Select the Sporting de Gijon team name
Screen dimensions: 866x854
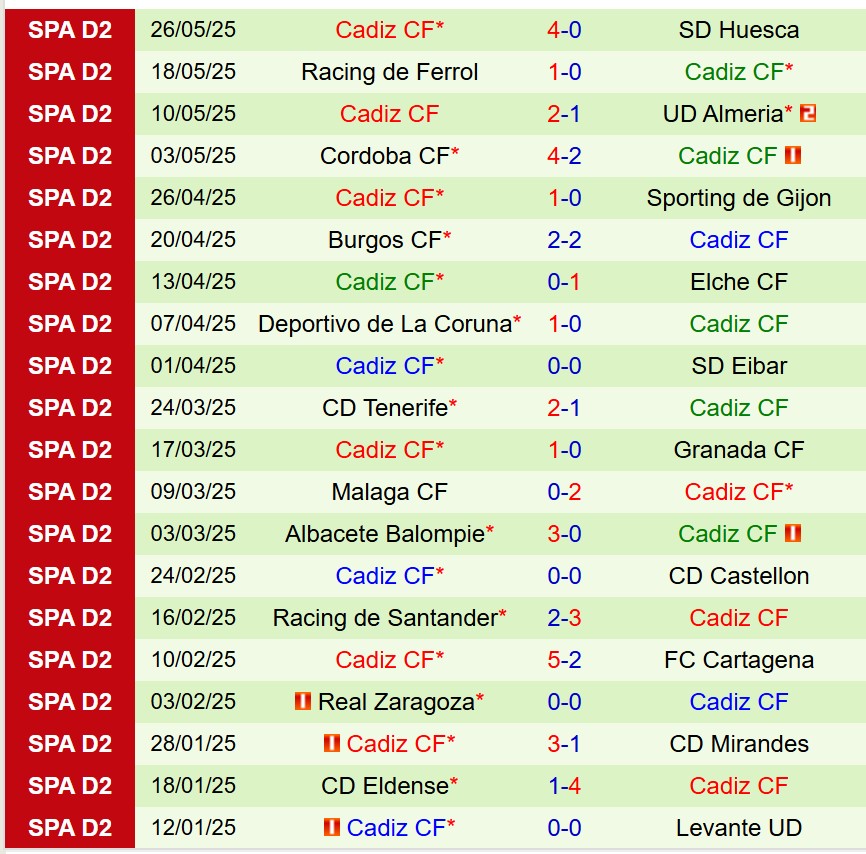coord(738,198)
